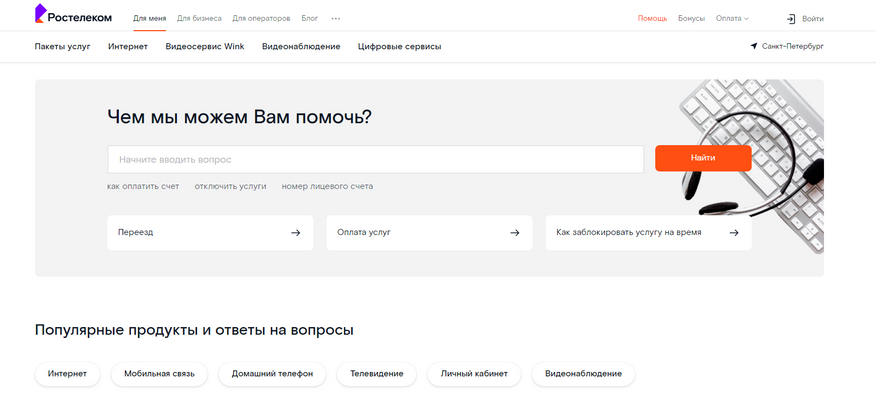Image resolution: width=876 pixels, height=406 pixels.
Task: Open Для операторов section
Action: (x=261, y=18)
